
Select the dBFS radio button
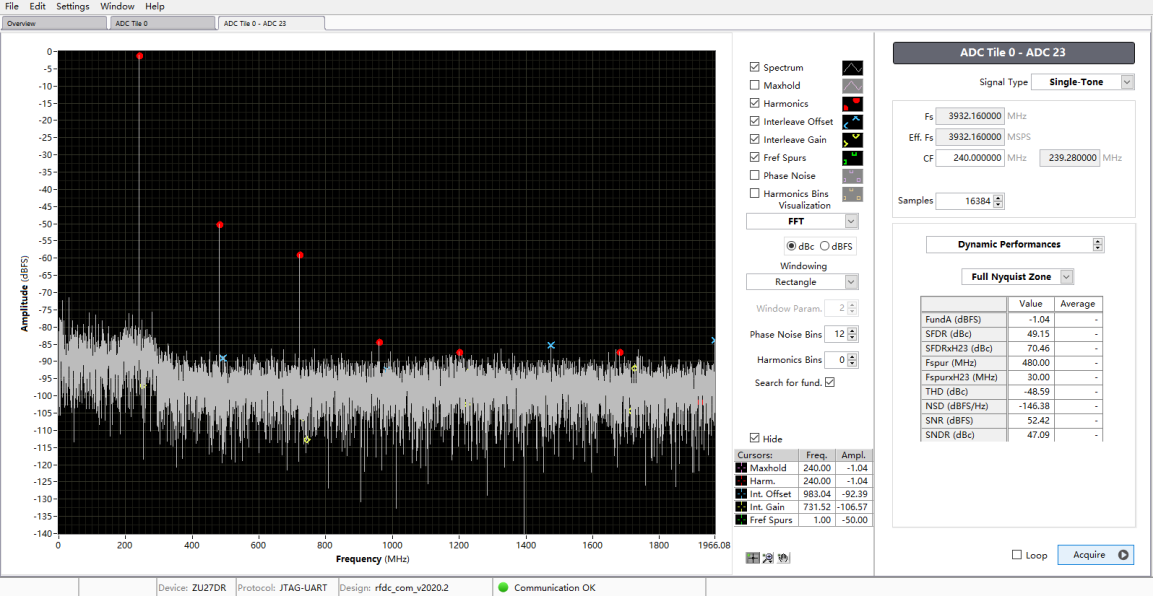click(x=825, y=246)
